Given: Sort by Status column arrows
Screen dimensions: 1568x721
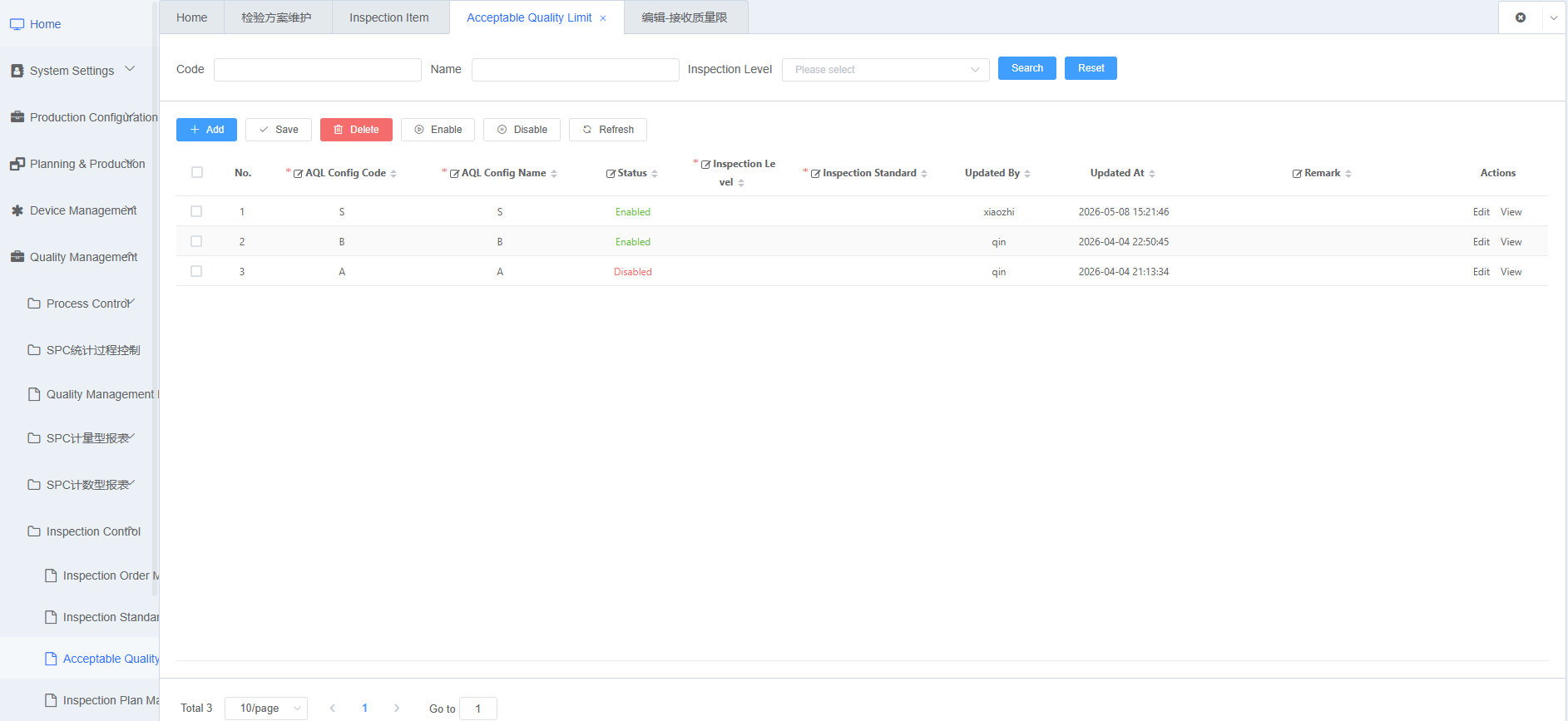Looking at the screenshot, I should (655, 174).
